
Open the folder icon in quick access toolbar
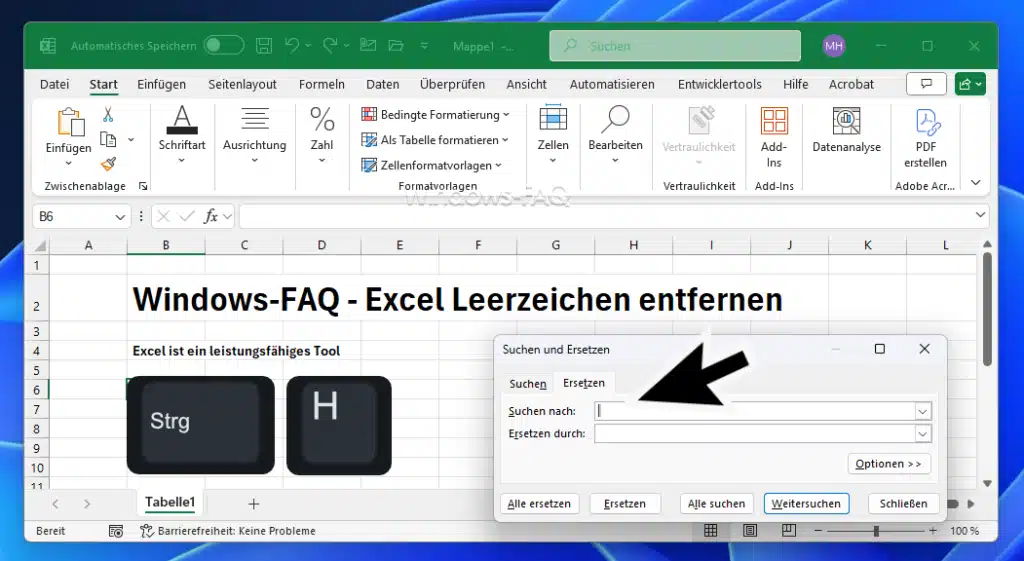coord(396,46)
